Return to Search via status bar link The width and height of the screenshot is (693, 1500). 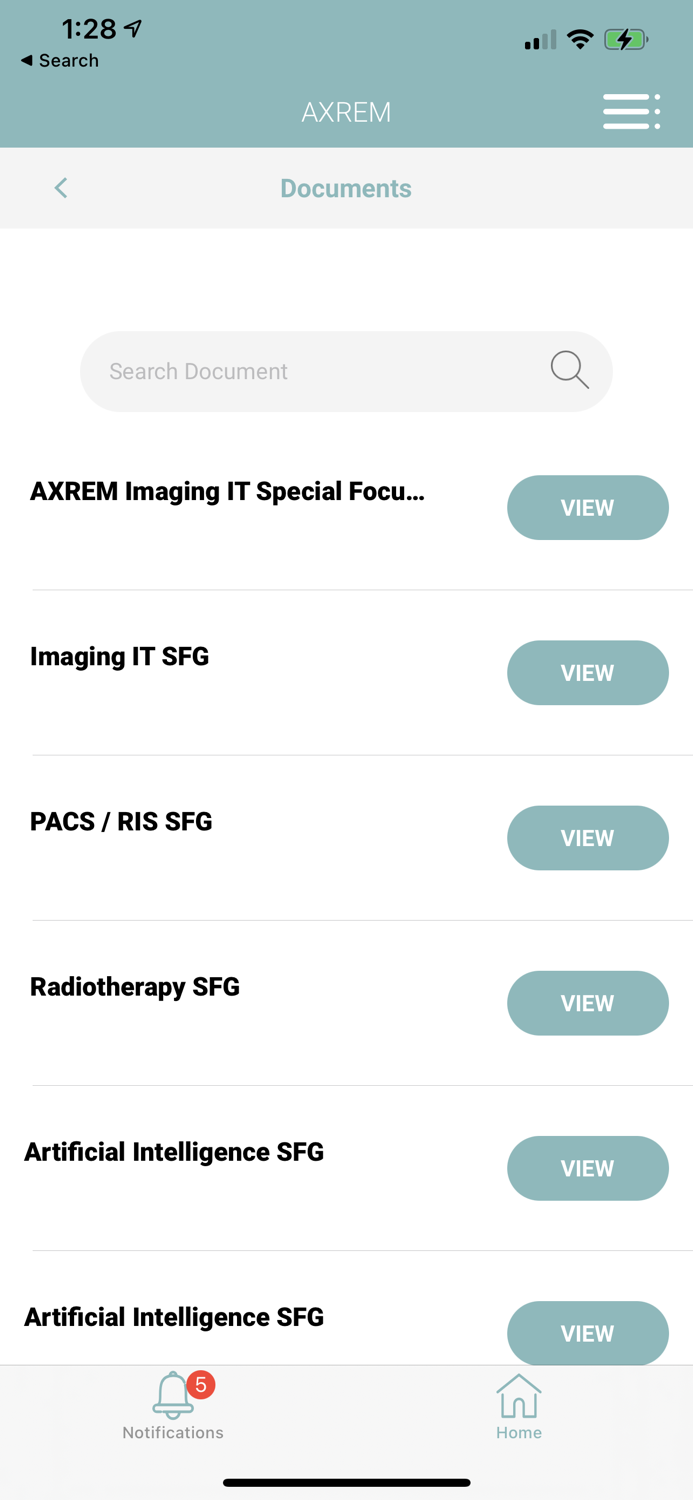tap(60, 61)
